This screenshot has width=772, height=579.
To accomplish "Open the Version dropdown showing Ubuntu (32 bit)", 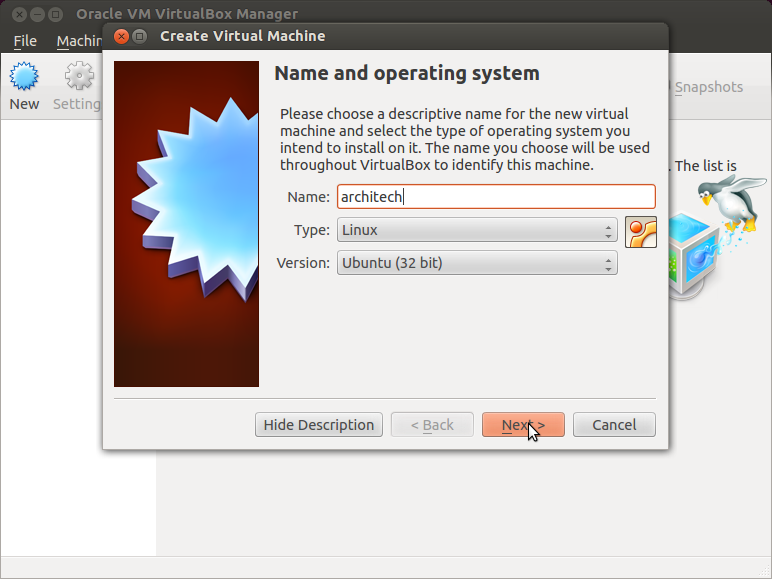I will tap(477, 263).
